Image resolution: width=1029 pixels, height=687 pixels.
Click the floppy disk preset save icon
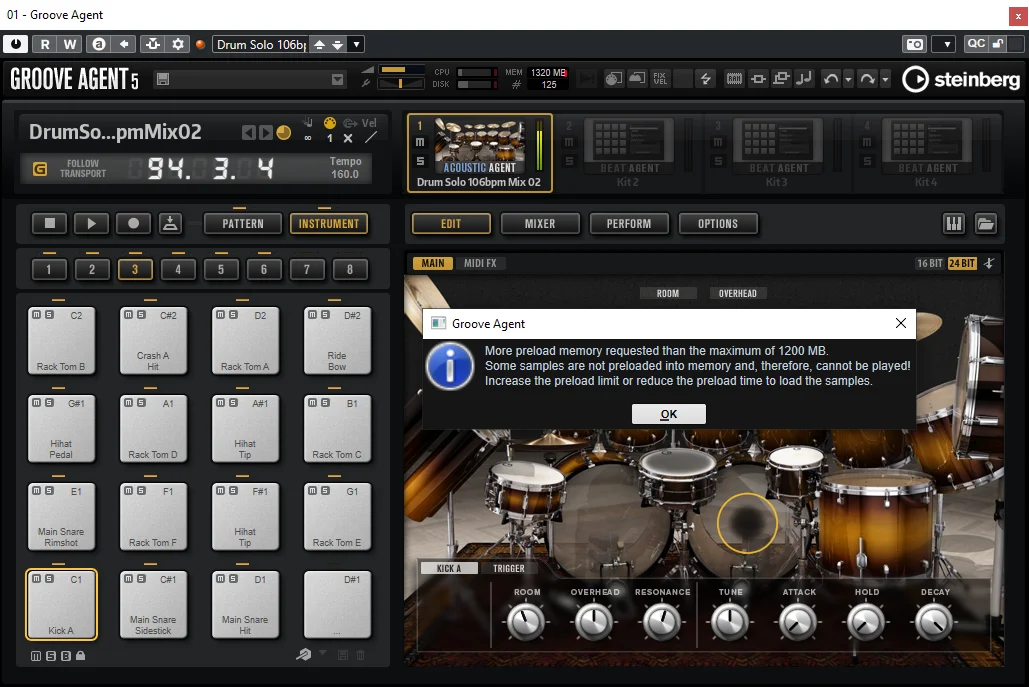(163, 79)
